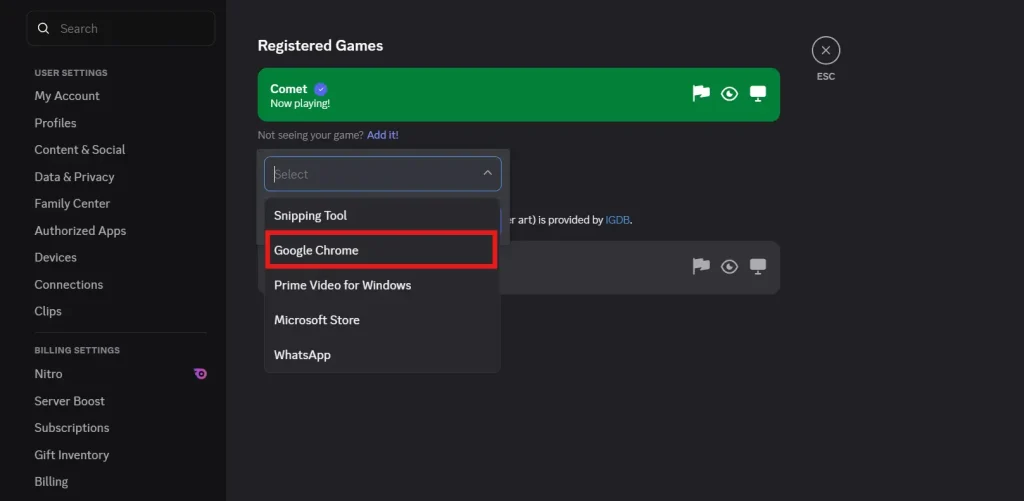Open Authorized Apps in the sidebar
The height and width of the screenshot is (501, 1024).
80,231
